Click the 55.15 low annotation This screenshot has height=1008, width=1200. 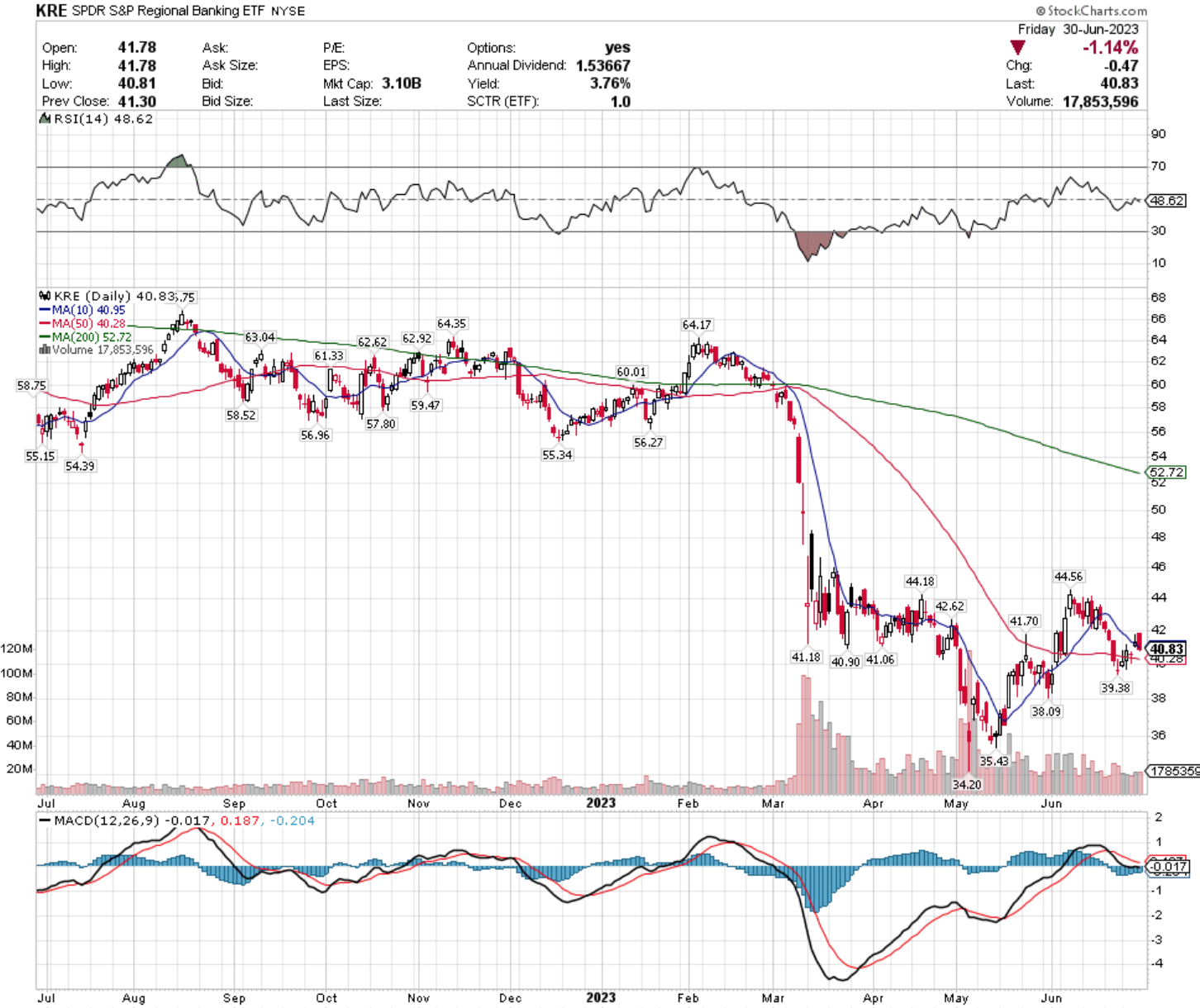[40, 456]
